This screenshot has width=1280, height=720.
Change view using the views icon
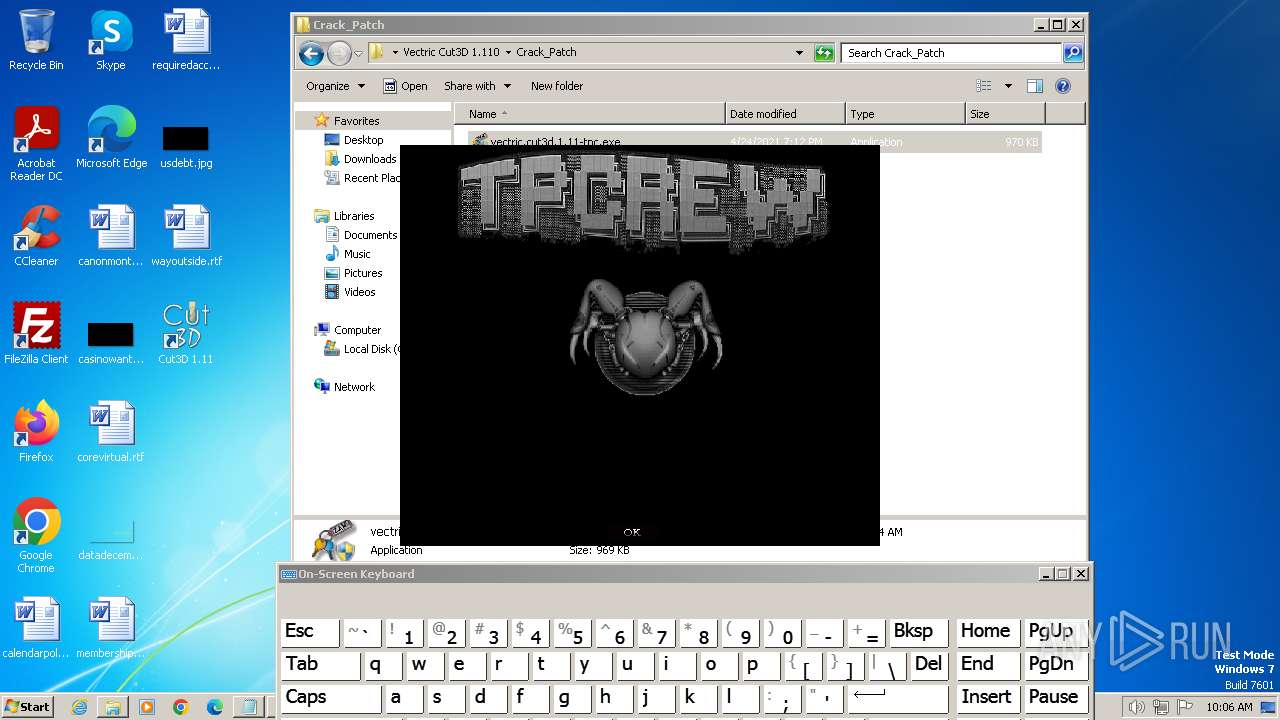(x=984, y=86)
